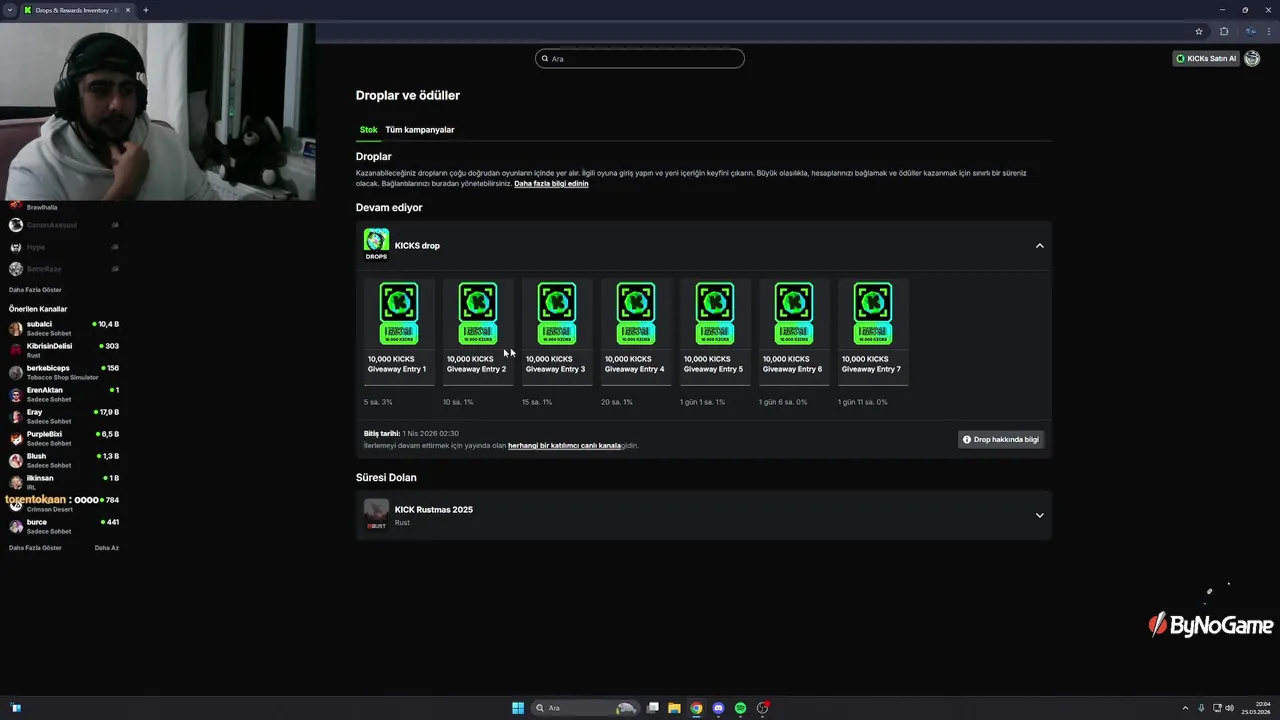Switch to the Stok tab
The width and height of the screenshot is (1280, 720).
pyautogui.click(x=369, y=130)
